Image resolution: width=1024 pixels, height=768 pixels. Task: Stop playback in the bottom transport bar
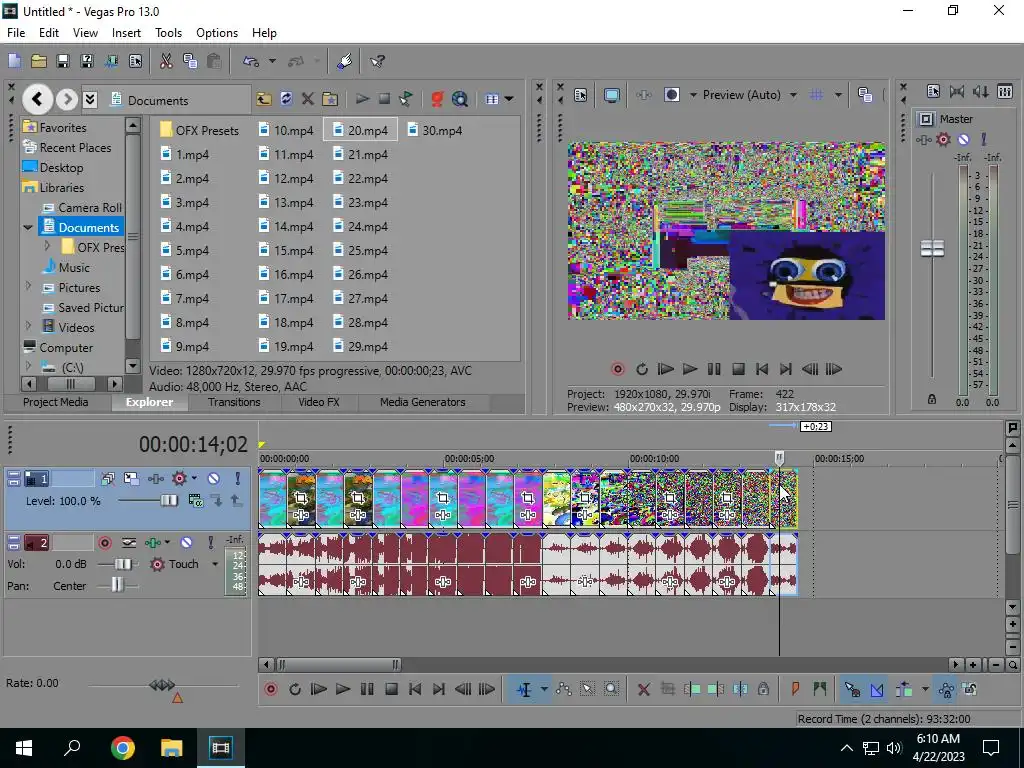(x=391, y=689)
